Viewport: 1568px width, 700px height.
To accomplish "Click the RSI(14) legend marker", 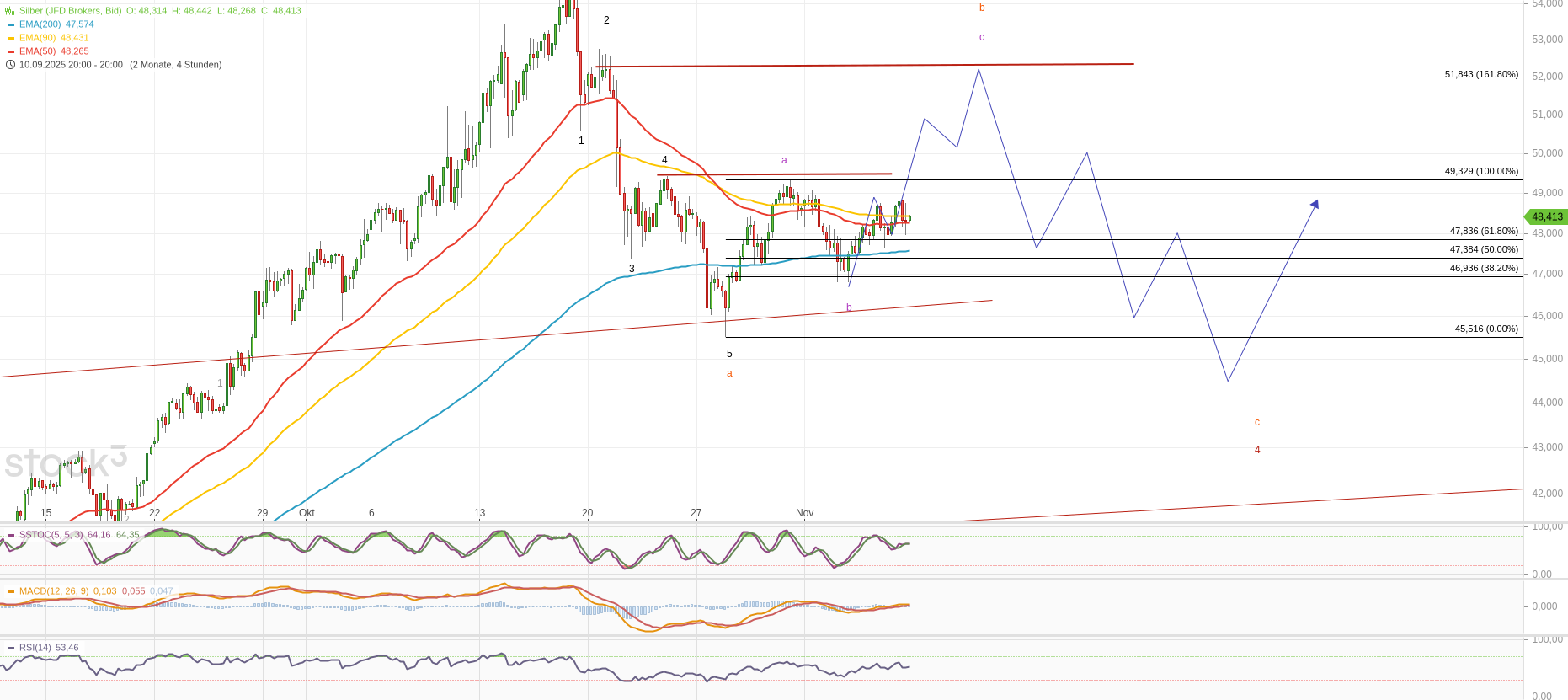I will pos(11,648).
